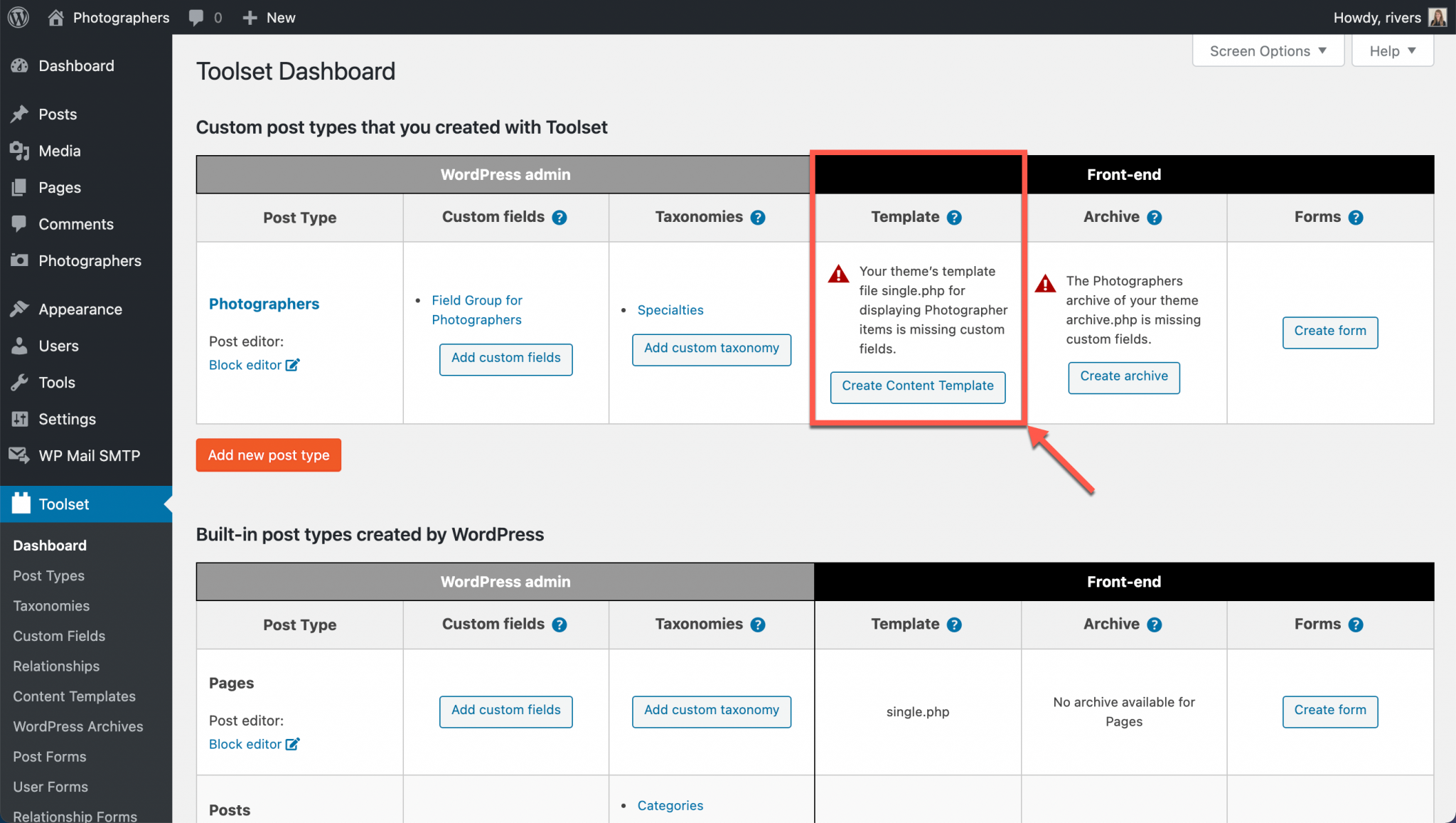Screen dimensions: 1456x823
Task: Open the Relationships submenu item
Action: pos(56,667)
